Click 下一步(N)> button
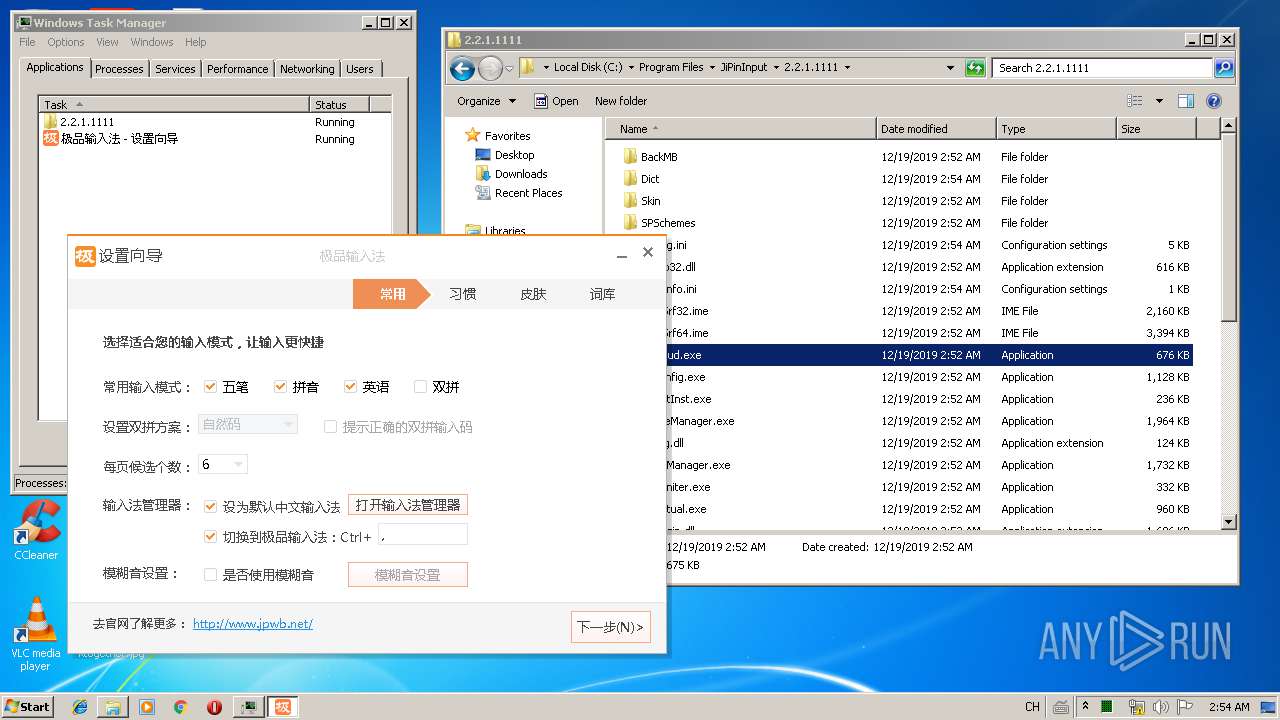The width and height of the screenshot is (1280, 720). (611, 627)
